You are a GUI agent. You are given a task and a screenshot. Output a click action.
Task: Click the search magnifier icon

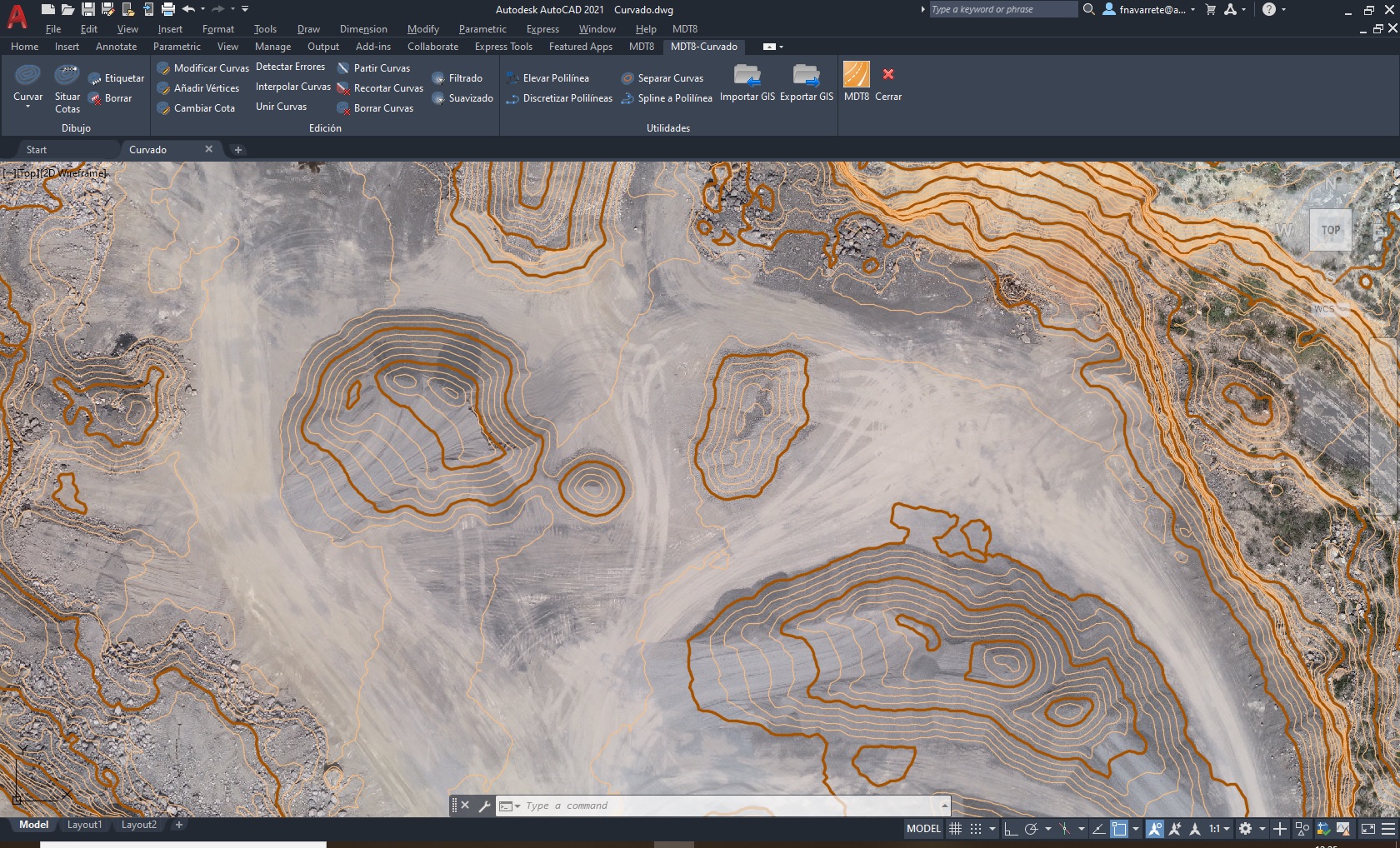[x=1088, y=9]
